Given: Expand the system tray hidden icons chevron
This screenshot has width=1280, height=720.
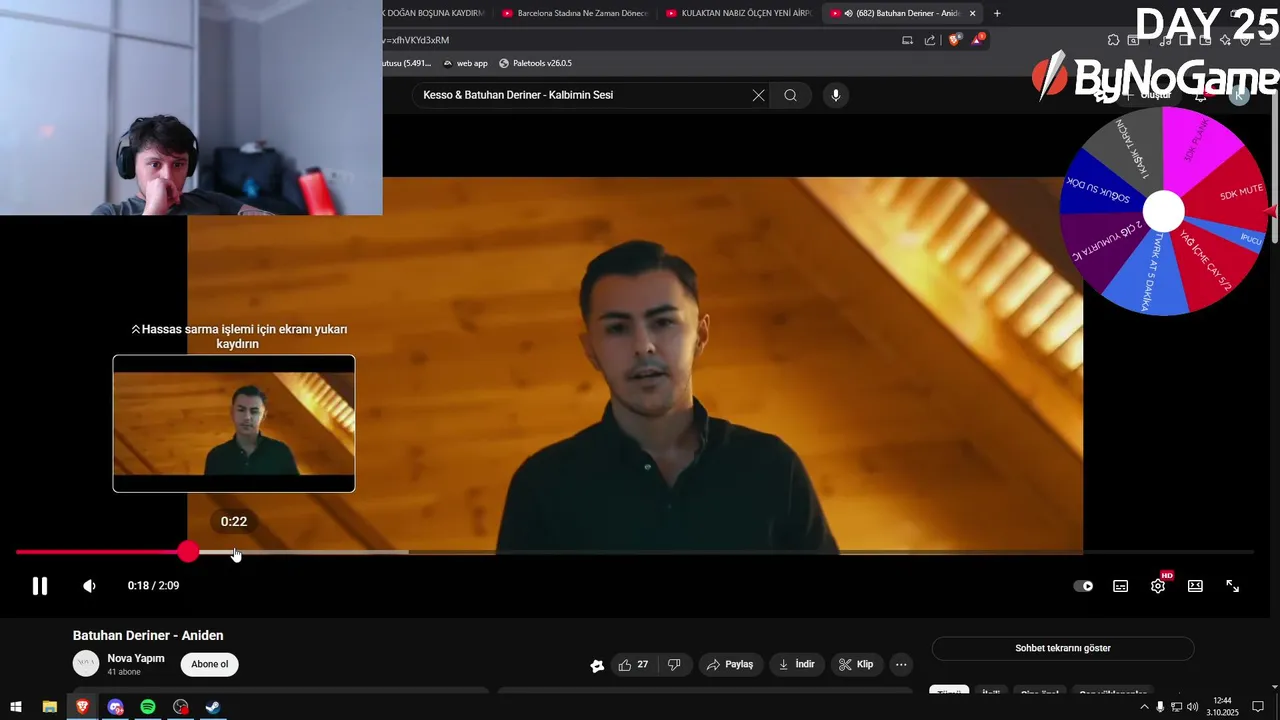Looking at the screenshot, I should (x=1144, y=707).
